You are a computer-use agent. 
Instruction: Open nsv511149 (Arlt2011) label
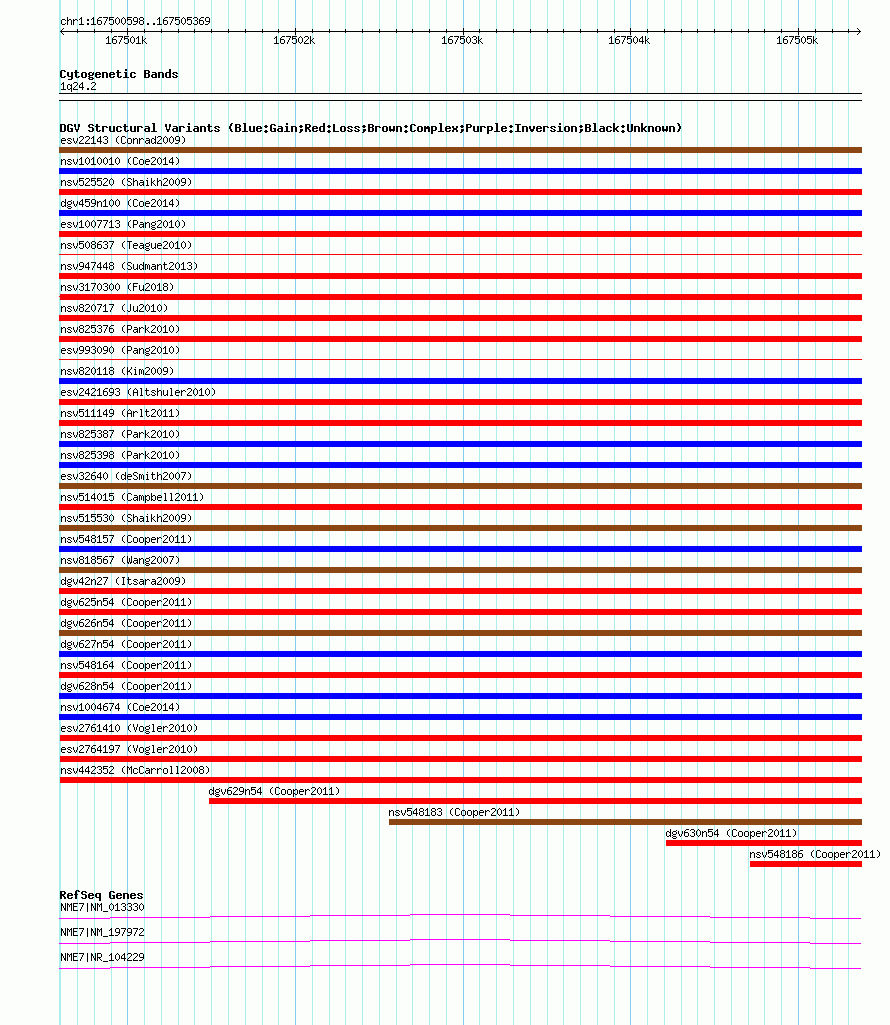tap(120, 412)
